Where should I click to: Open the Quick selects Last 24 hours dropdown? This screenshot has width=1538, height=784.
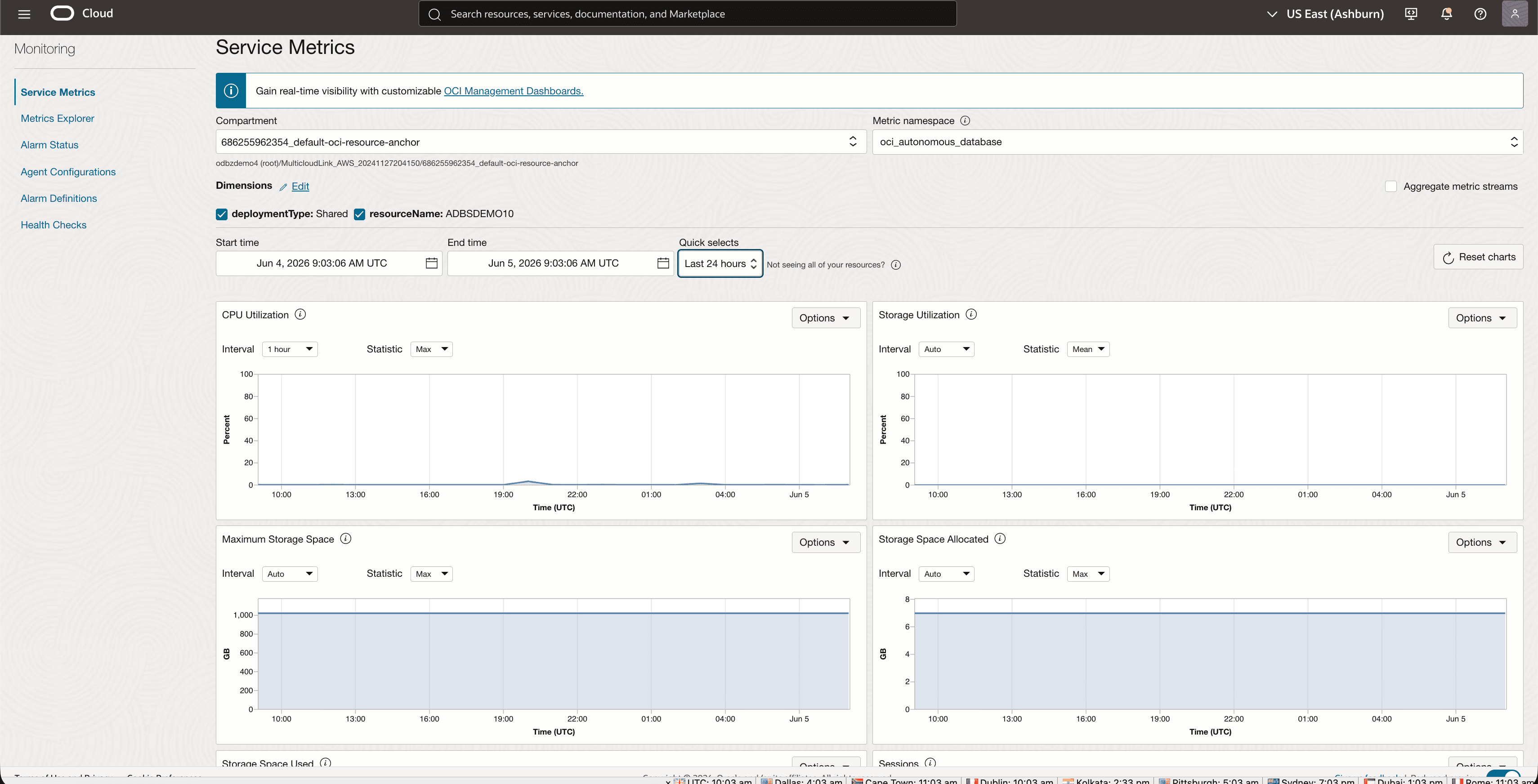720,264
